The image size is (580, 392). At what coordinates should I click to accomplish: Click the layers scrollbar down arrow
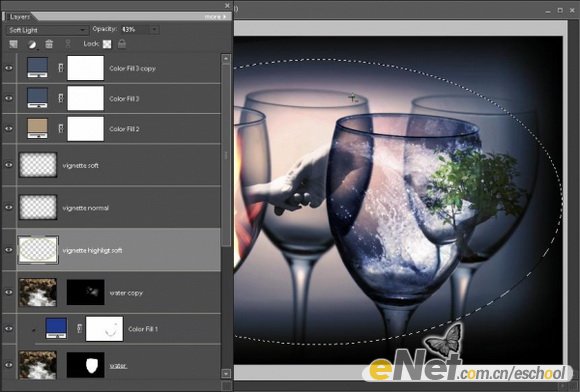point(226,374)
